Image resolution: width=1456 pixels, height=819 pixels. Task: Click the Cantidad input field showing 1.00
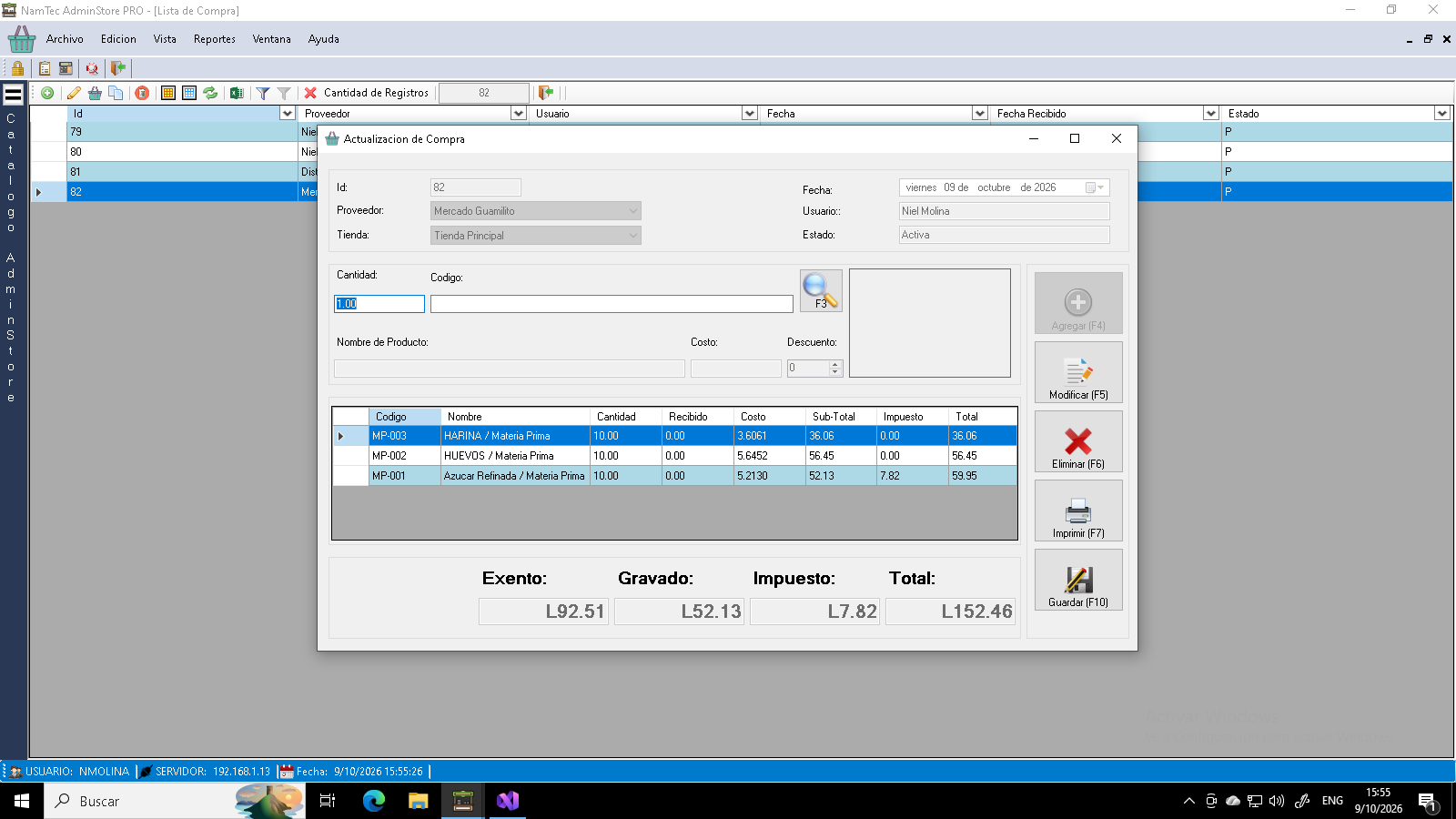(379, 304)
